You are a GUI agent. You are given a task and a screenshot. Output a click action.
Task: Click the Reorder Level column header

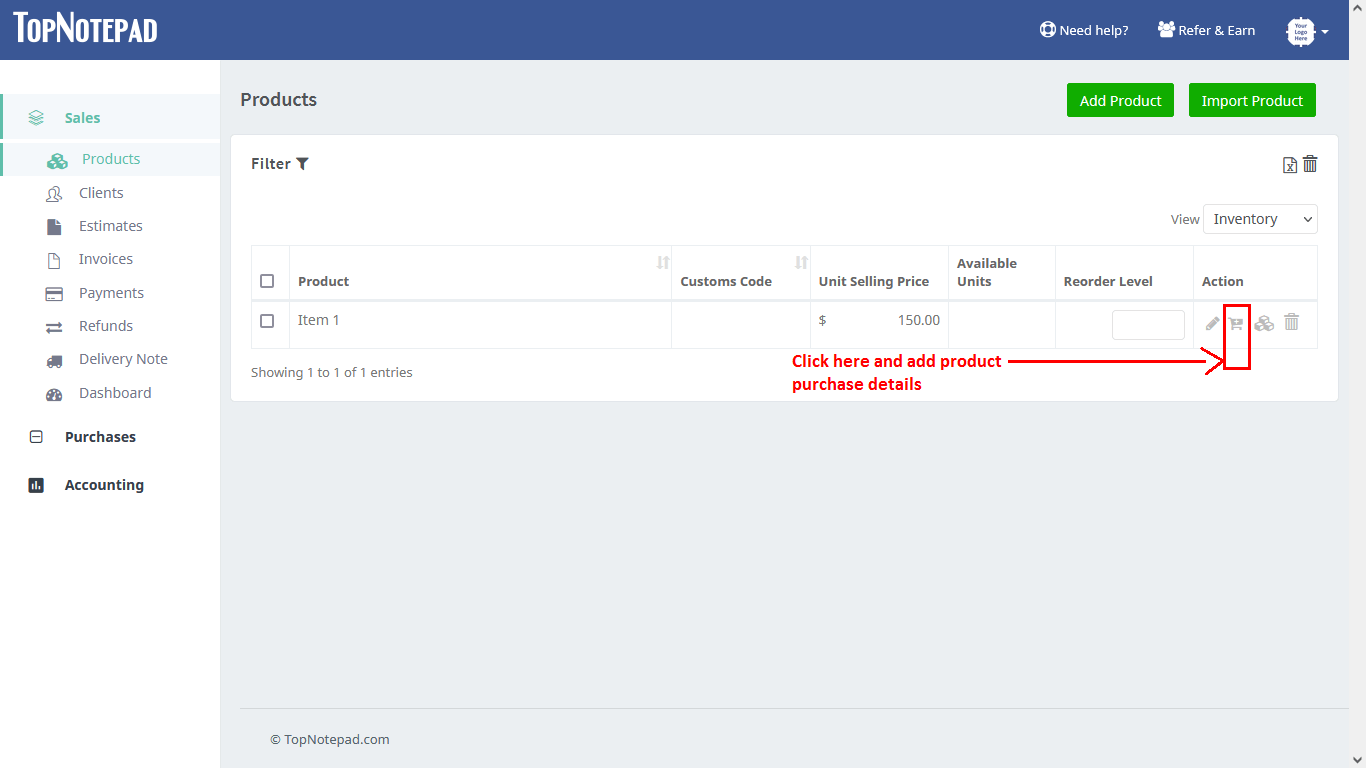[1108, 282]
